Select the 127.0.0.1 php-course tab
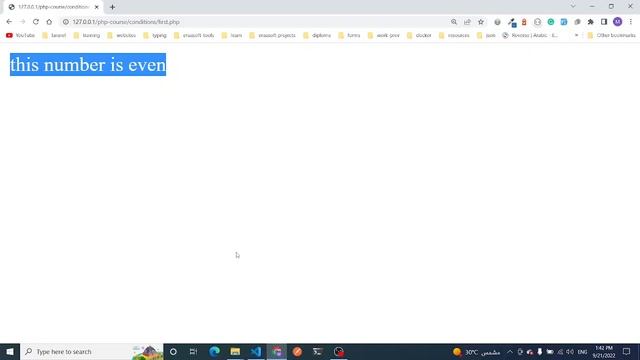The width and height of the screenshot is (640, 360). (x=53, y=7)
